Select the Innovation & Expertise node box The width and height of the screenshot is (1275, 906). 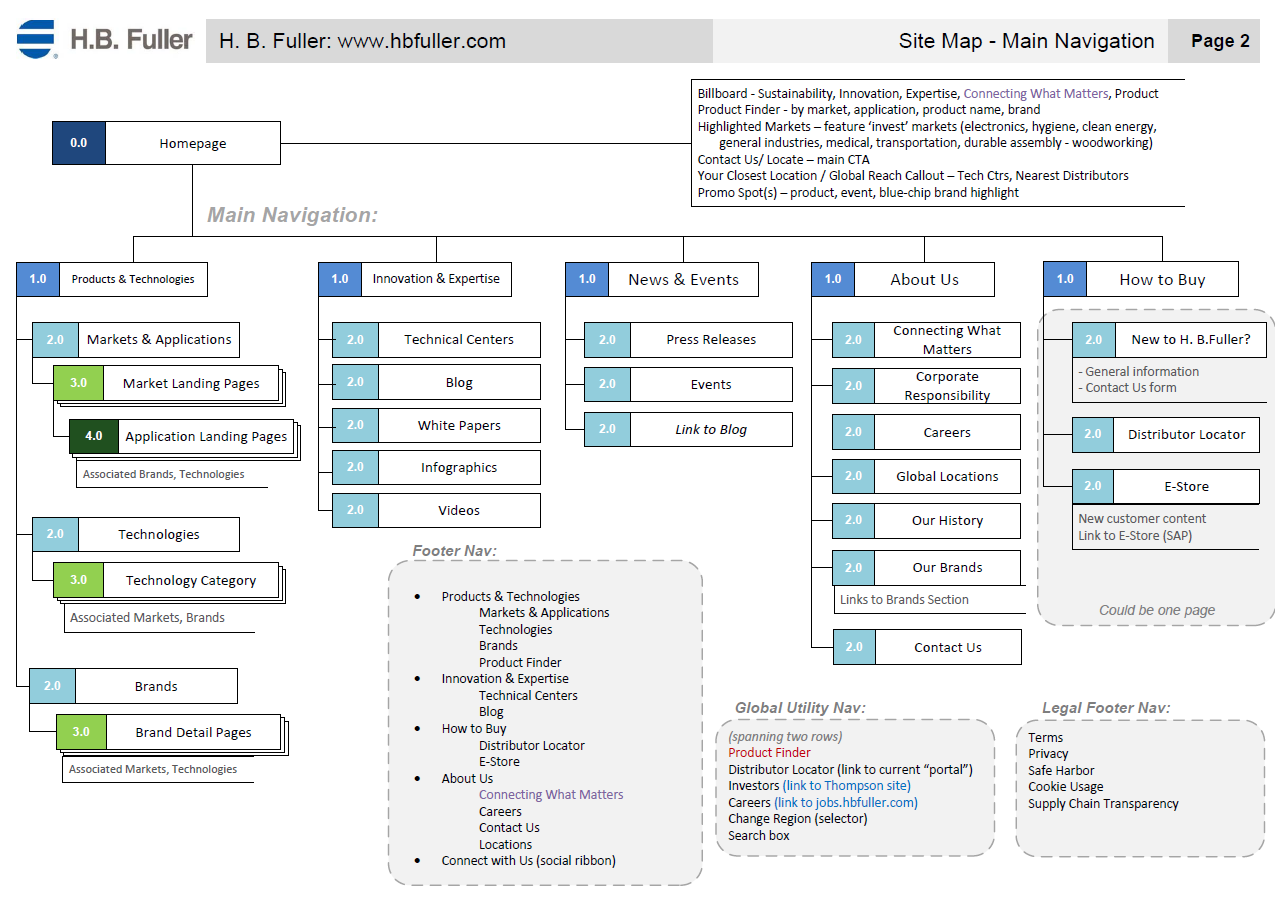point(415,279)
